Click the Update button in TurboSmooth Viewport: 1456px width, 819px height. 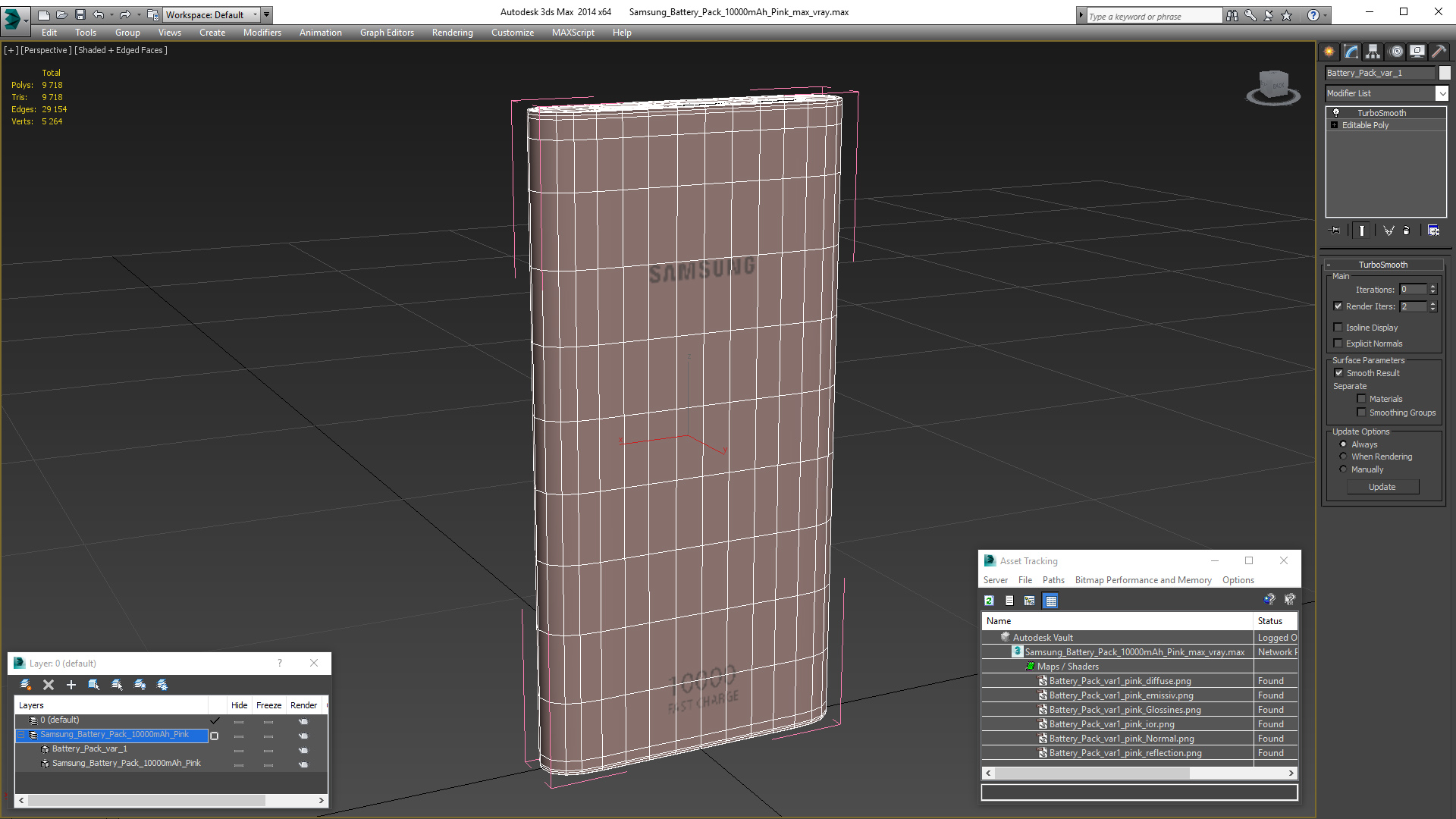coord(1382,487)
